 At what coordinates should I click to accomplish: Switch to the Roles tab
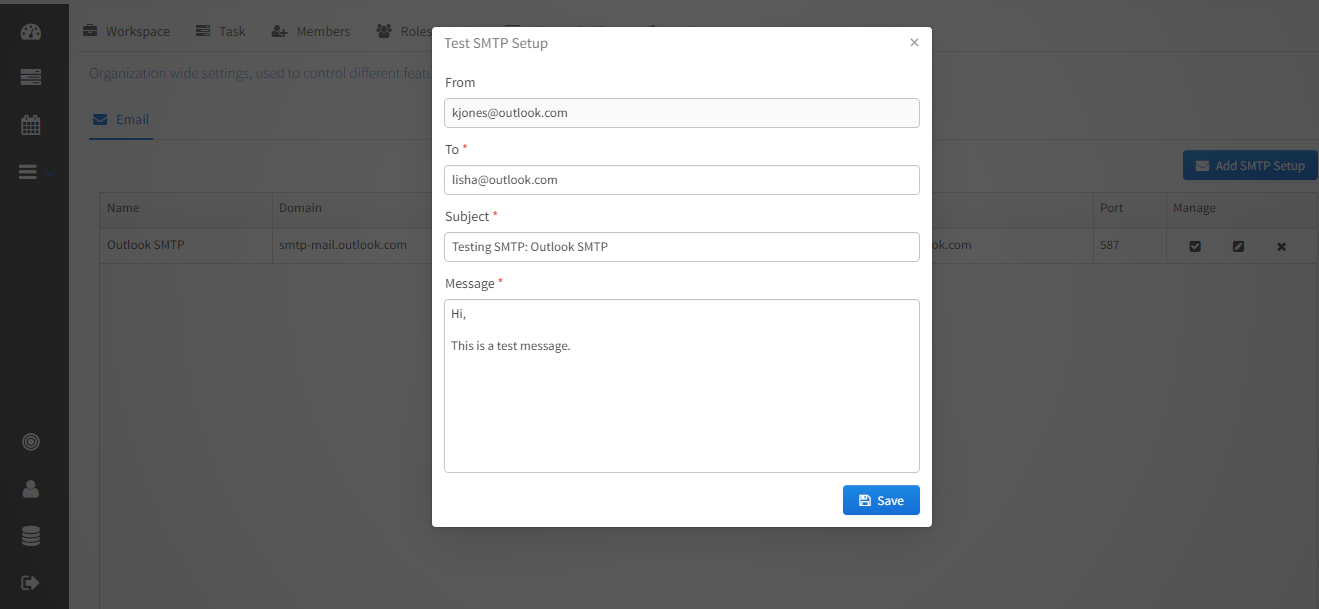click(404, 31)
